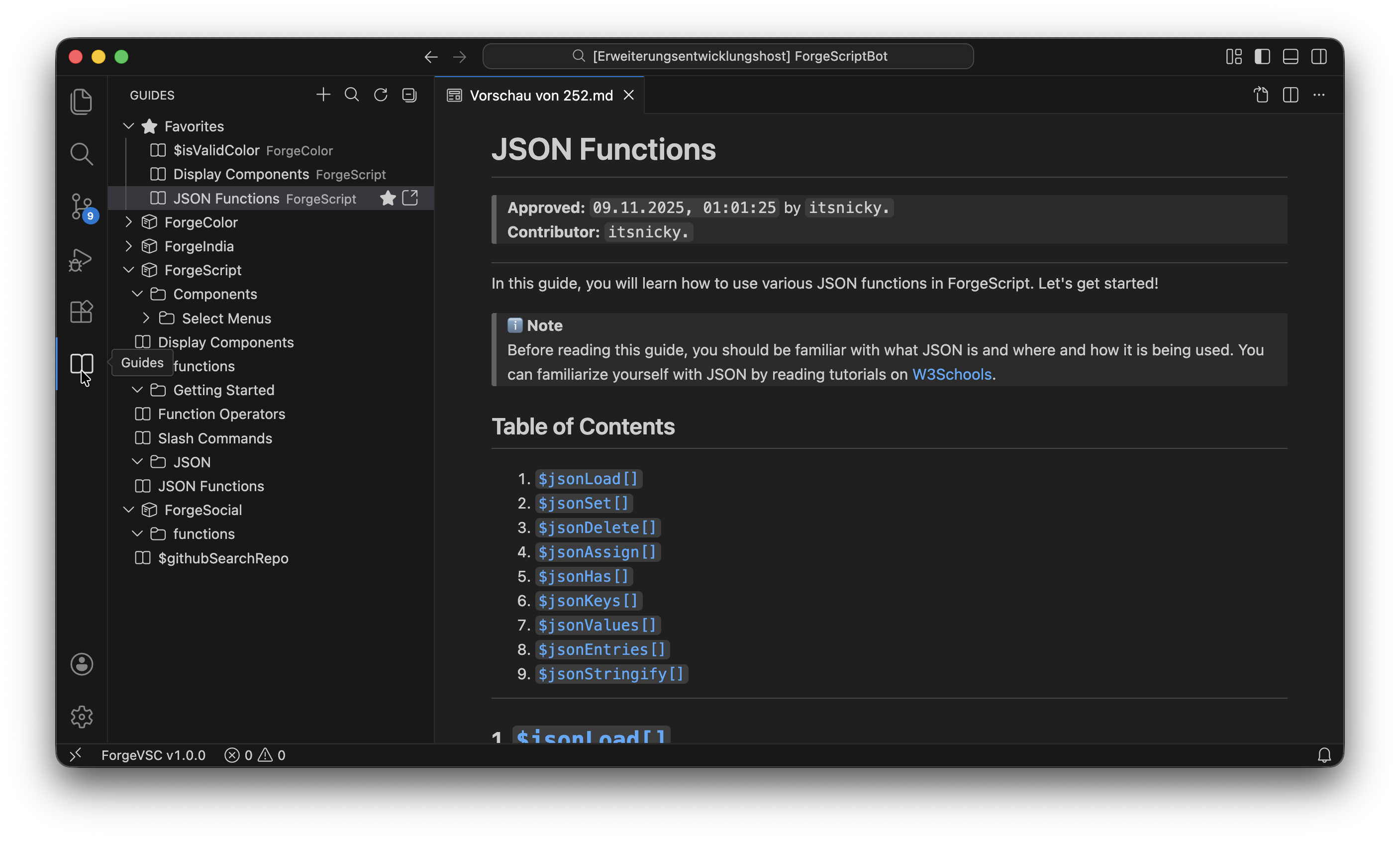The height and width of the screenshot is (841, 1400).
Task: Click open-external icon on JSON Functions favorite
Action: tap(410, 198)
